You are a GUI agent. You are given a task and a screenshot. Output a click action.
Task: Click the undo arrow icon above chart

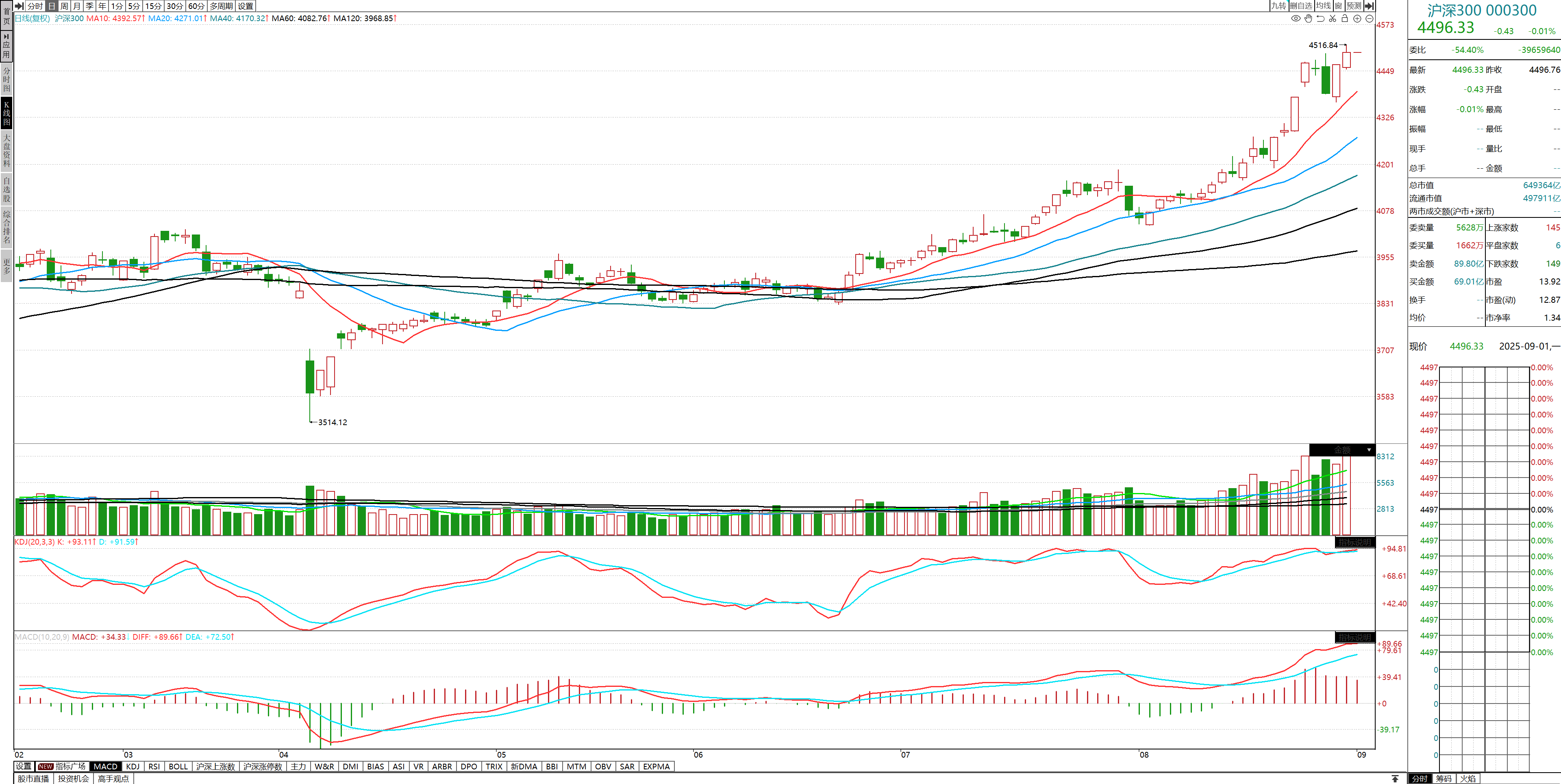tap(1320, 19)
